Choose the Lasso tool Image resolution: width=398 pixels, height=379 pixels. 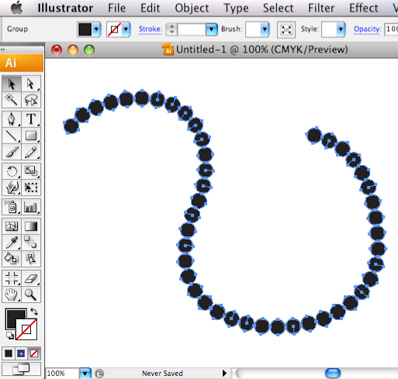pos(31,100)
